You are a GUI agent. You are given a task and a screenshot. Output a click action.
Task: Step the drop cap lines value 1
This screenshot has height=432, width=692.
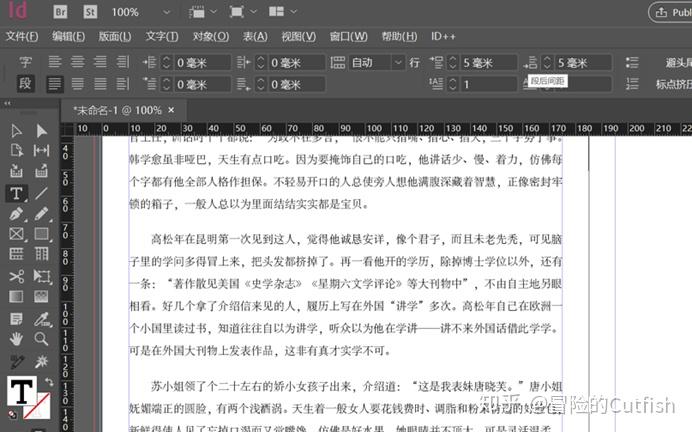click(452, 84)
